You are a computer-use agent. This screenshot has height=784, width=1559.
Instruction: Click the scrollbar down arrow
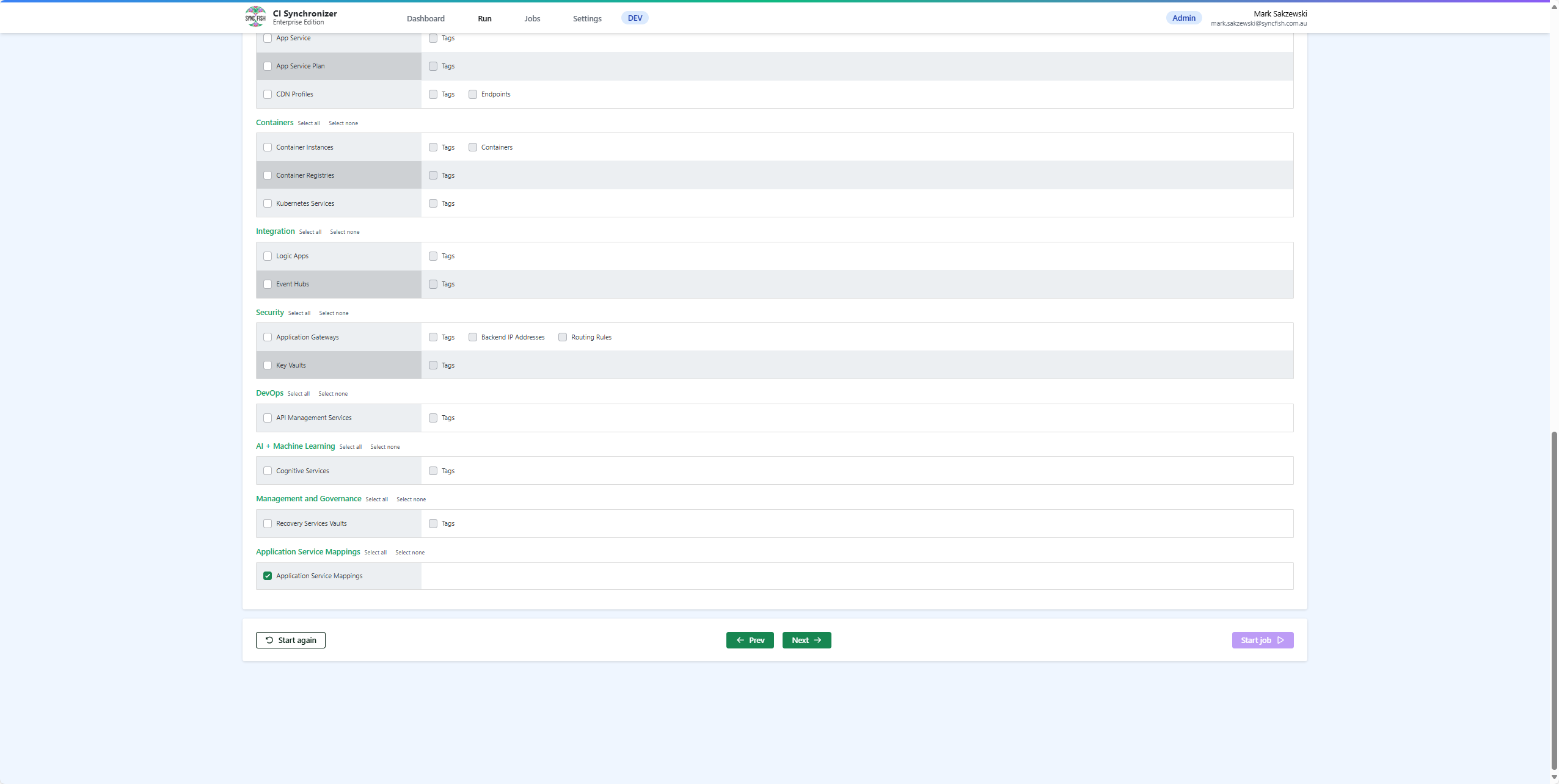[x=1554, y=778]
